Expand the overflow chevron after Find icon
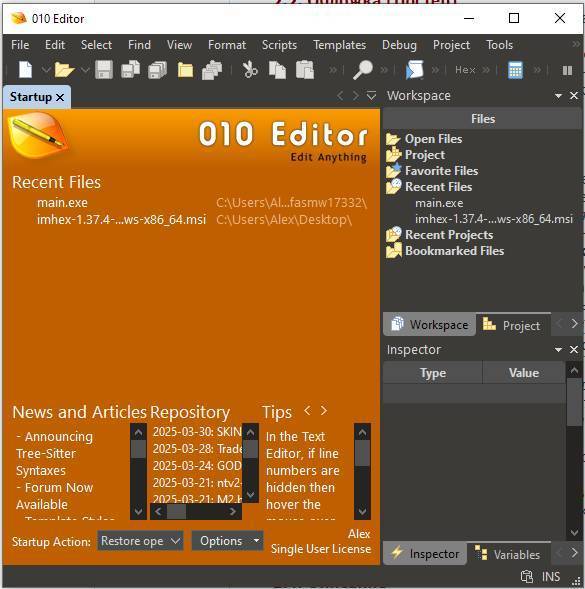 (384, 70)
